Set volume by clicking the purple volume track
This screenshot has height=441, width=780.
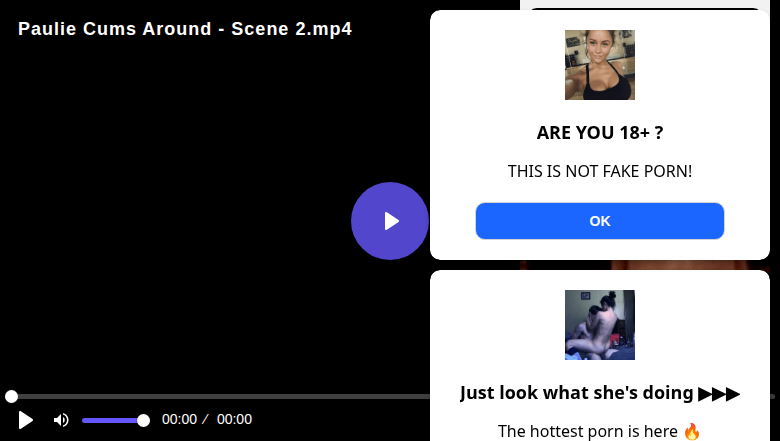pyautogui.click(x=110, y=420)
